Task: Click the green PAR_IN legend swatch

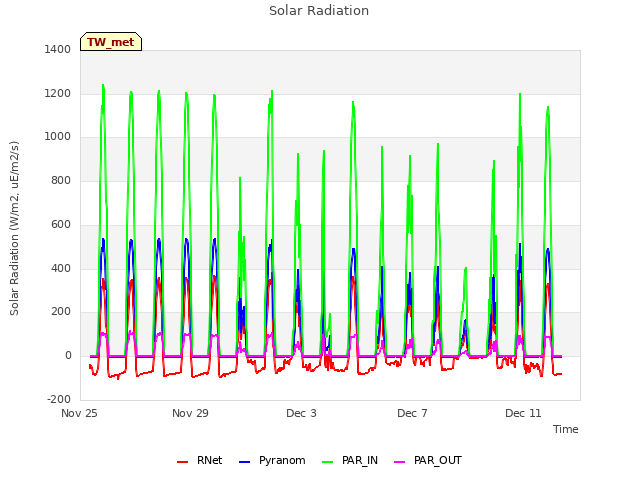Action: [328, 462]
